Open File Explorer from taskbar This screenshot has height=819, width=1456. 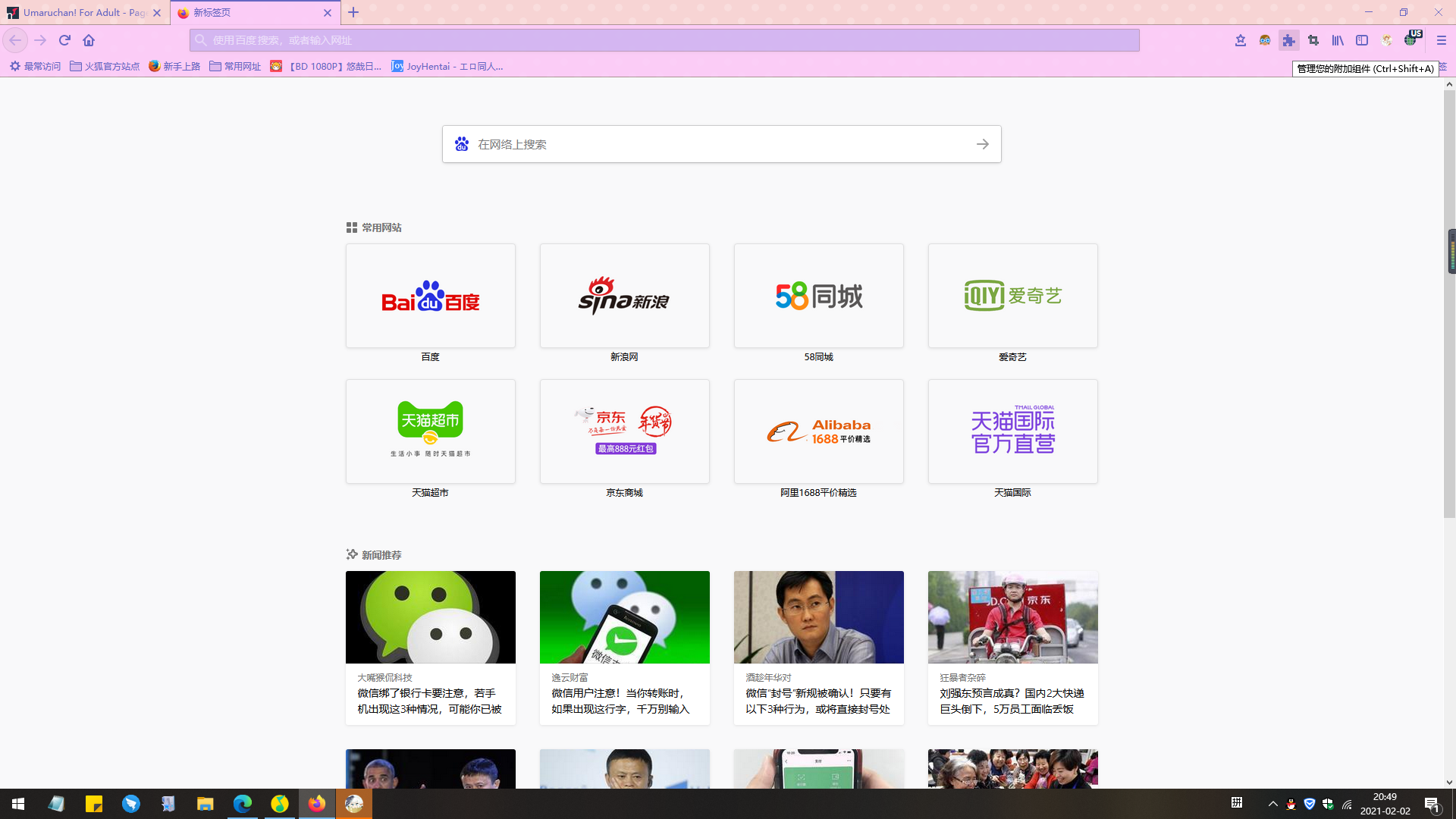[205, 804]
